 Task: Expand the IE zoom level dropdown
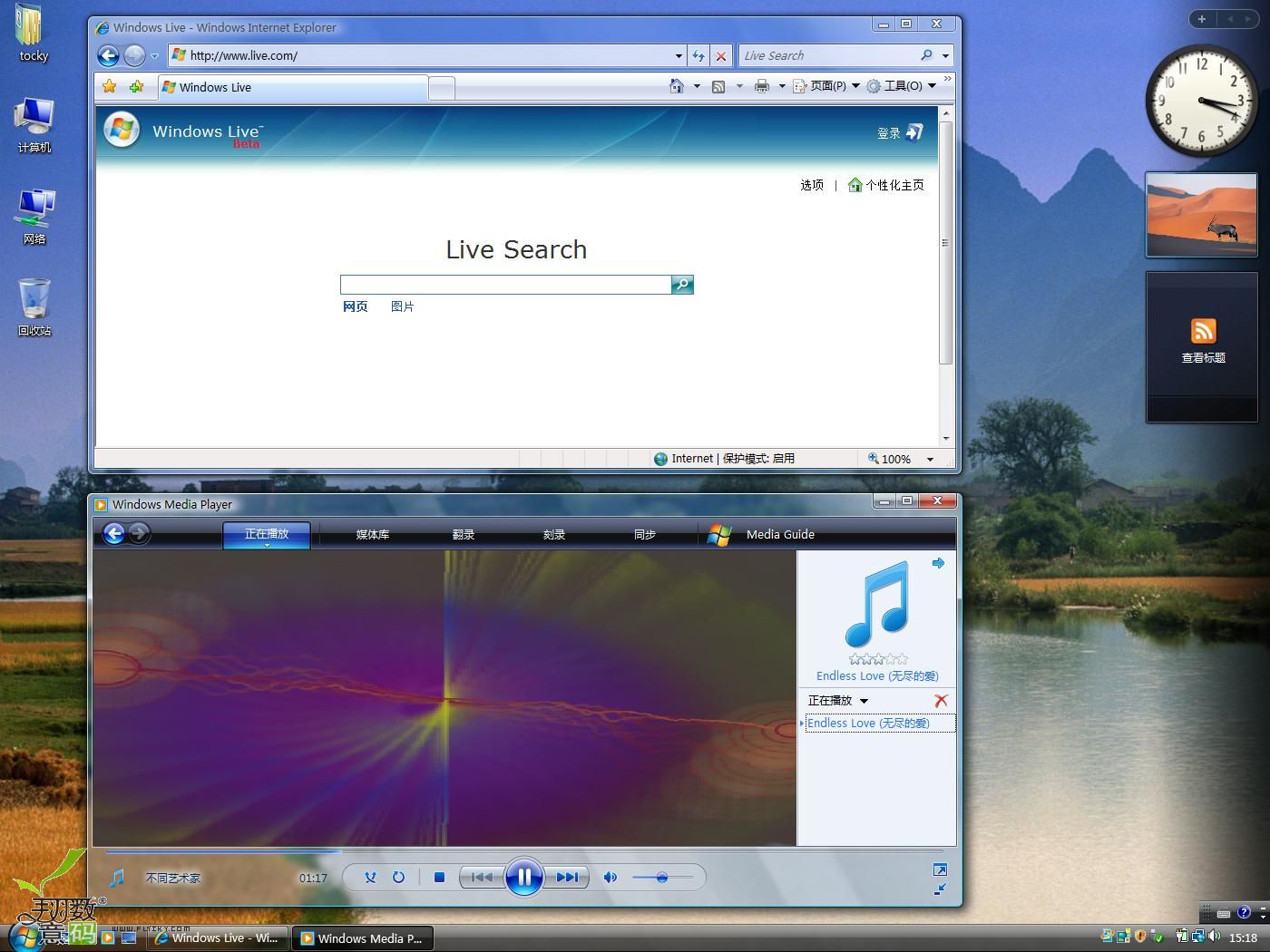pos(930,460)
